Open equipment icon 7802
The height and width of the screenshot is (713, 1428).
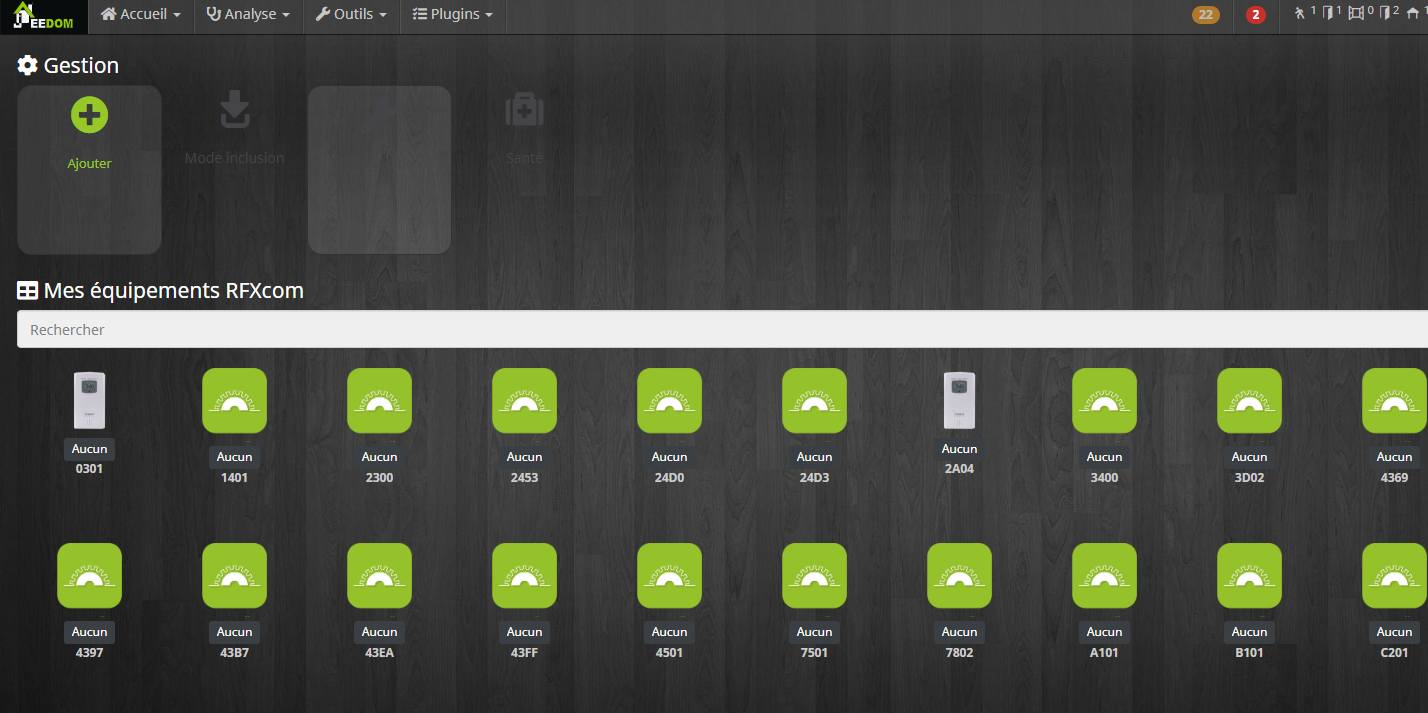pos(959,576)
